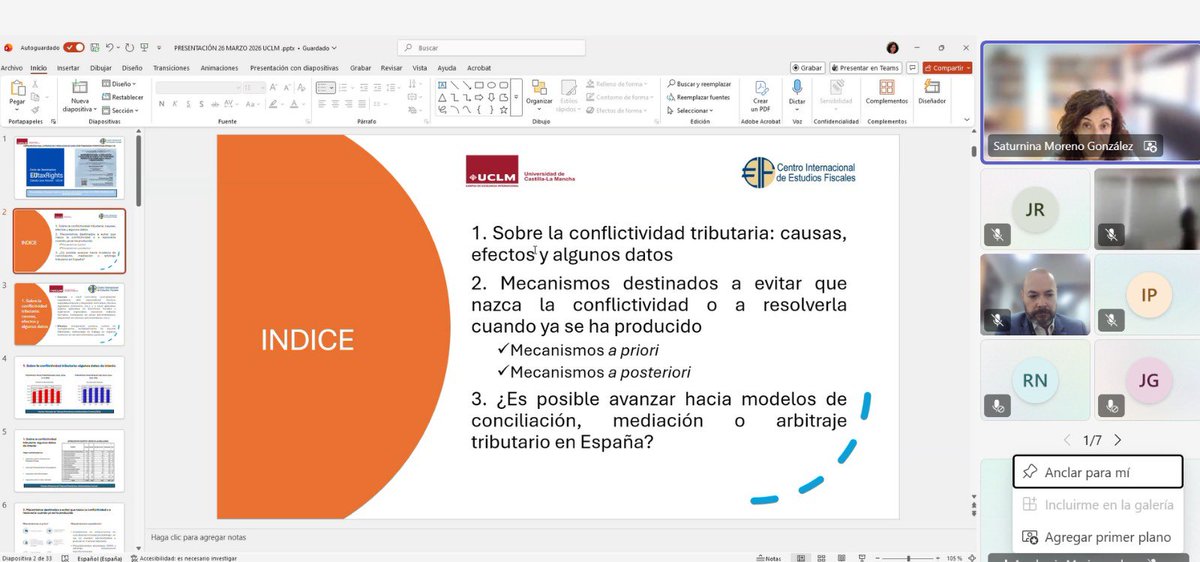
Task: Open the Animaciones tab
Action: (219, 68)
